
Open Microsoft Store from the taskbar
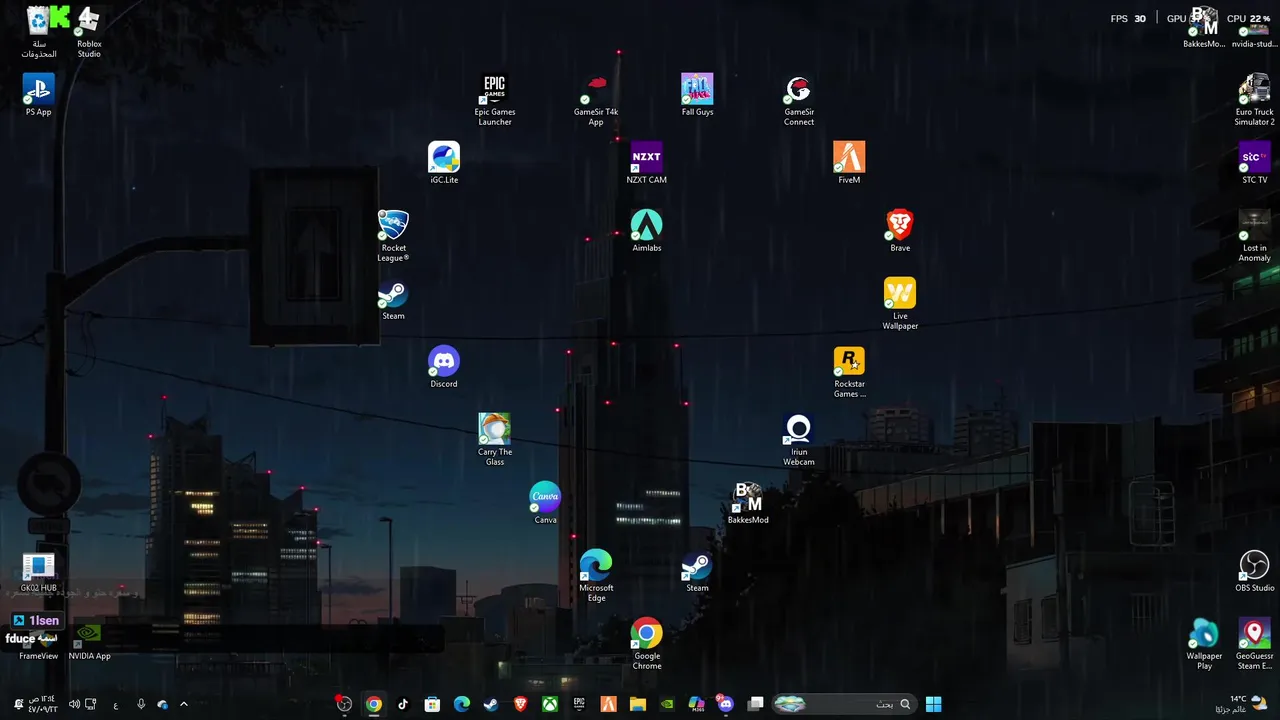click(x=432, y=704)
